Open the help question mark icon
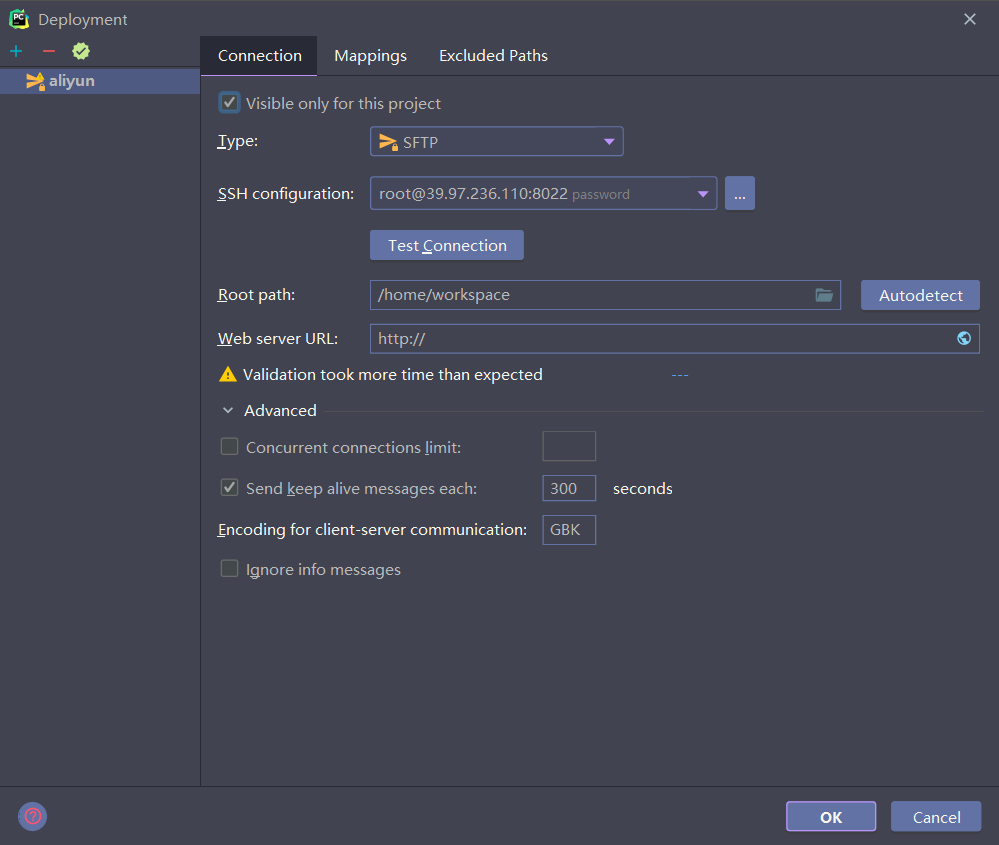Image resolution: width=999 pixels, height=845 pixels. (x=32, y=816)
